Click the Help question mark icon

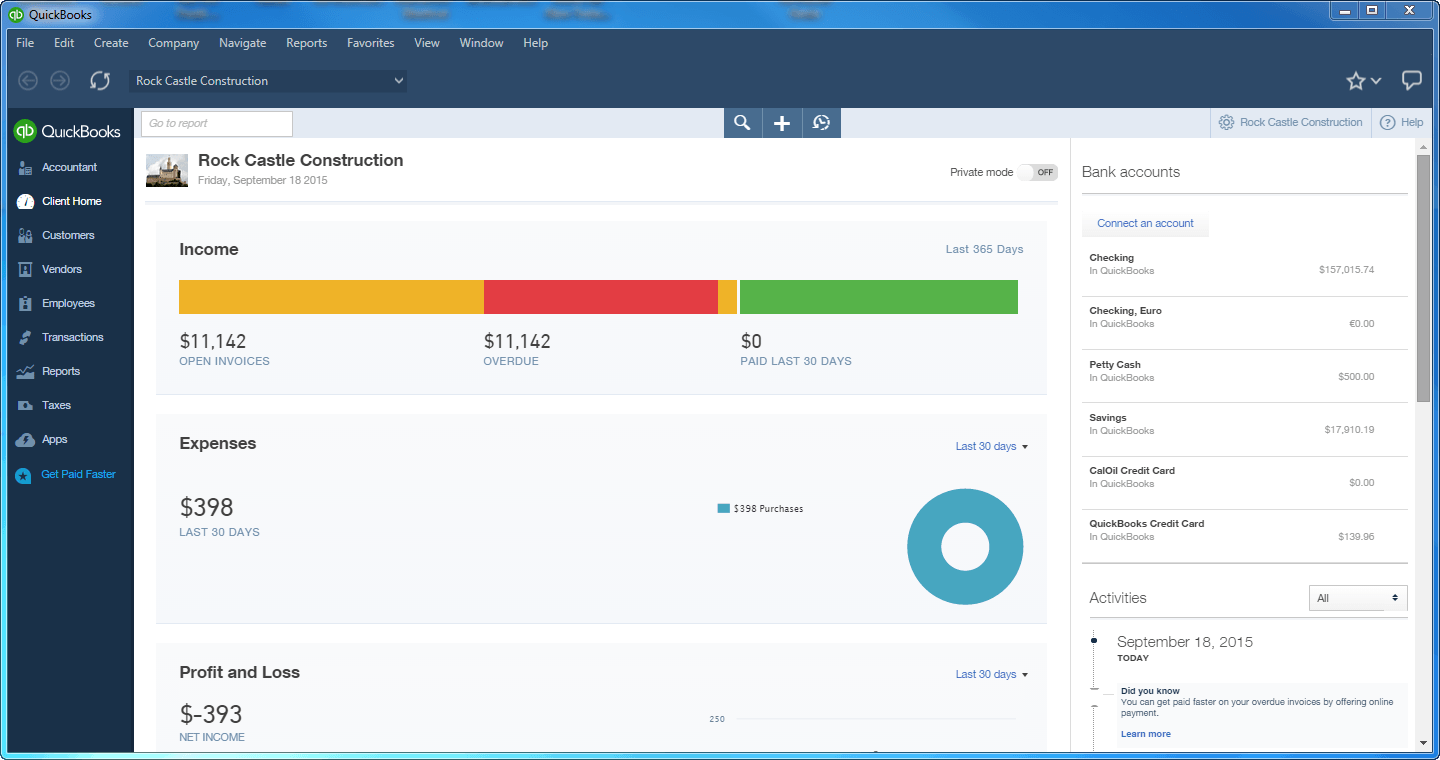(1387, 122)
